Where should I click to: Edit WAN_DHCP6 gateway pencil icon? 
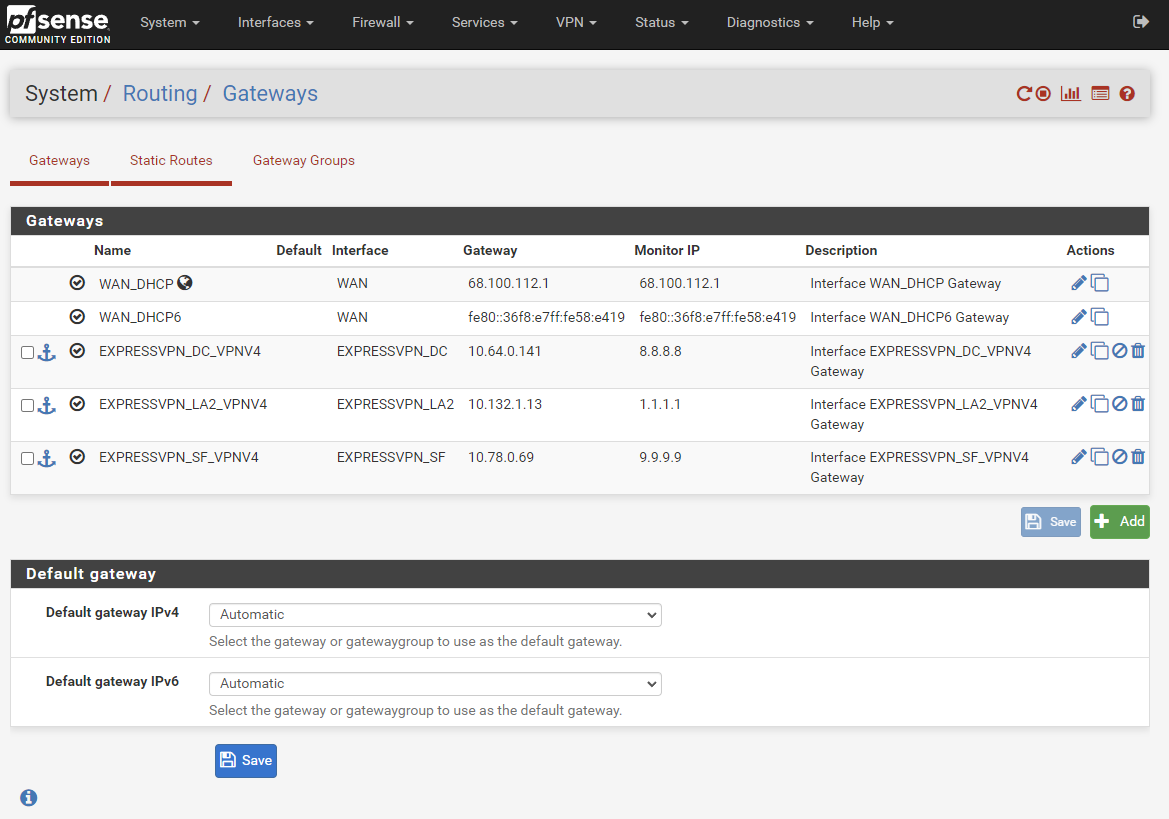pyautogui.click(x=1078, y=317)
